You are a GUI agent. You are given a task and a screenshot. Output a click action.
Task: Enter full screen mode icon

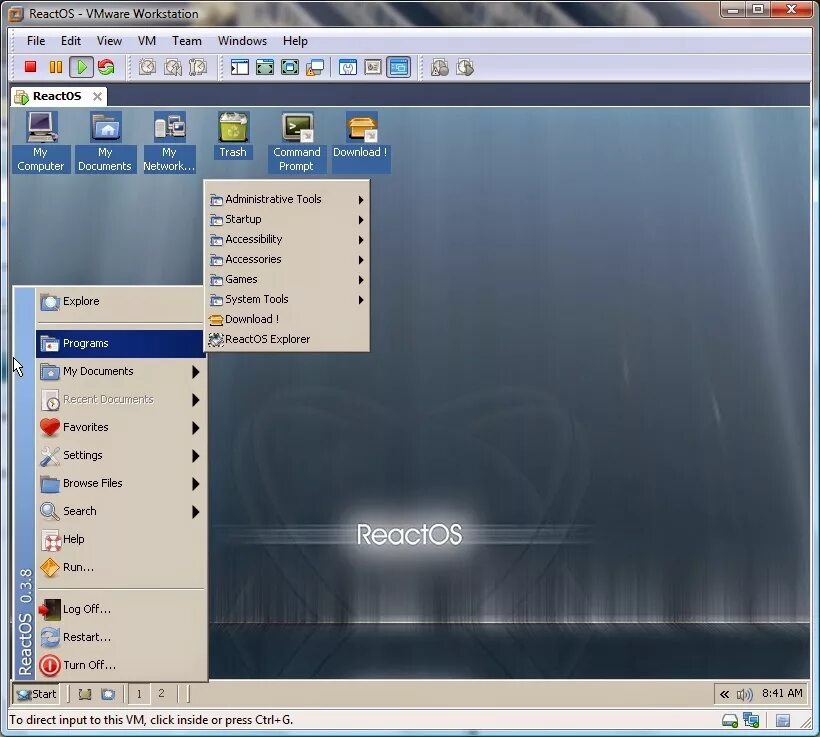pos(290,67)
